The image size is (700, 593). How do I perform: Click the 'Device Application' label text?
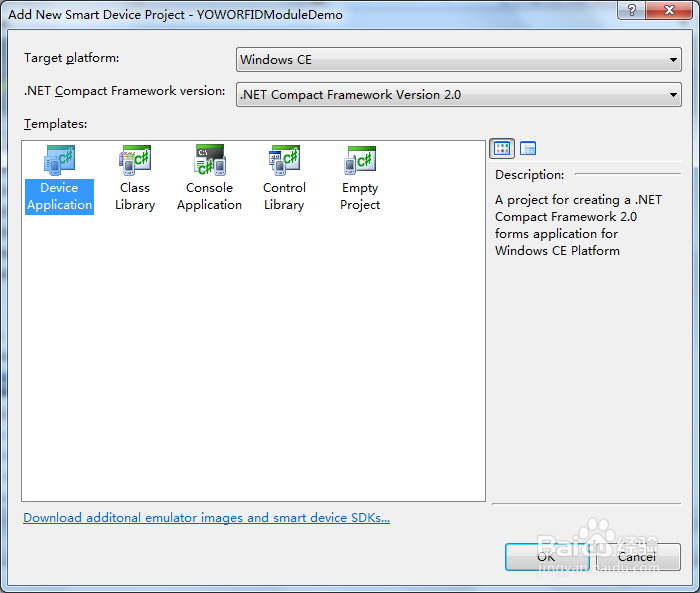[x=59, y=196]
